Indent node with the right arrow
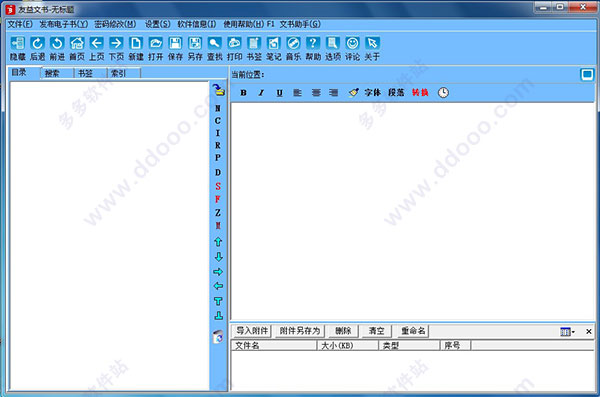The height and width of the screenshot is (397, 600). 218,272
